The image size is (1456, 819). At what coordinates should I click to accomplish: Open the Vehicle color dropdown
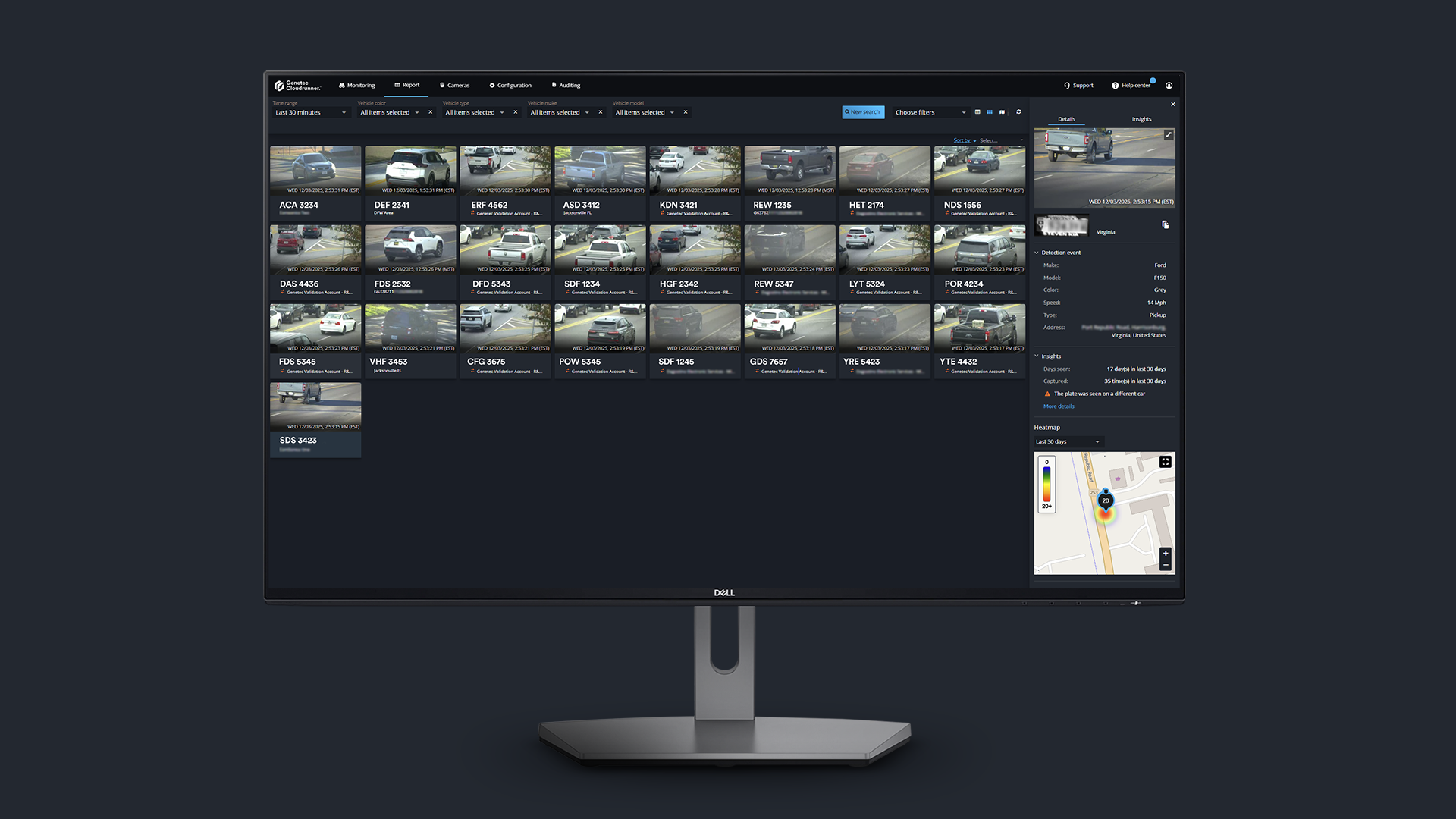pyautogui.click(x=390, y=112)
